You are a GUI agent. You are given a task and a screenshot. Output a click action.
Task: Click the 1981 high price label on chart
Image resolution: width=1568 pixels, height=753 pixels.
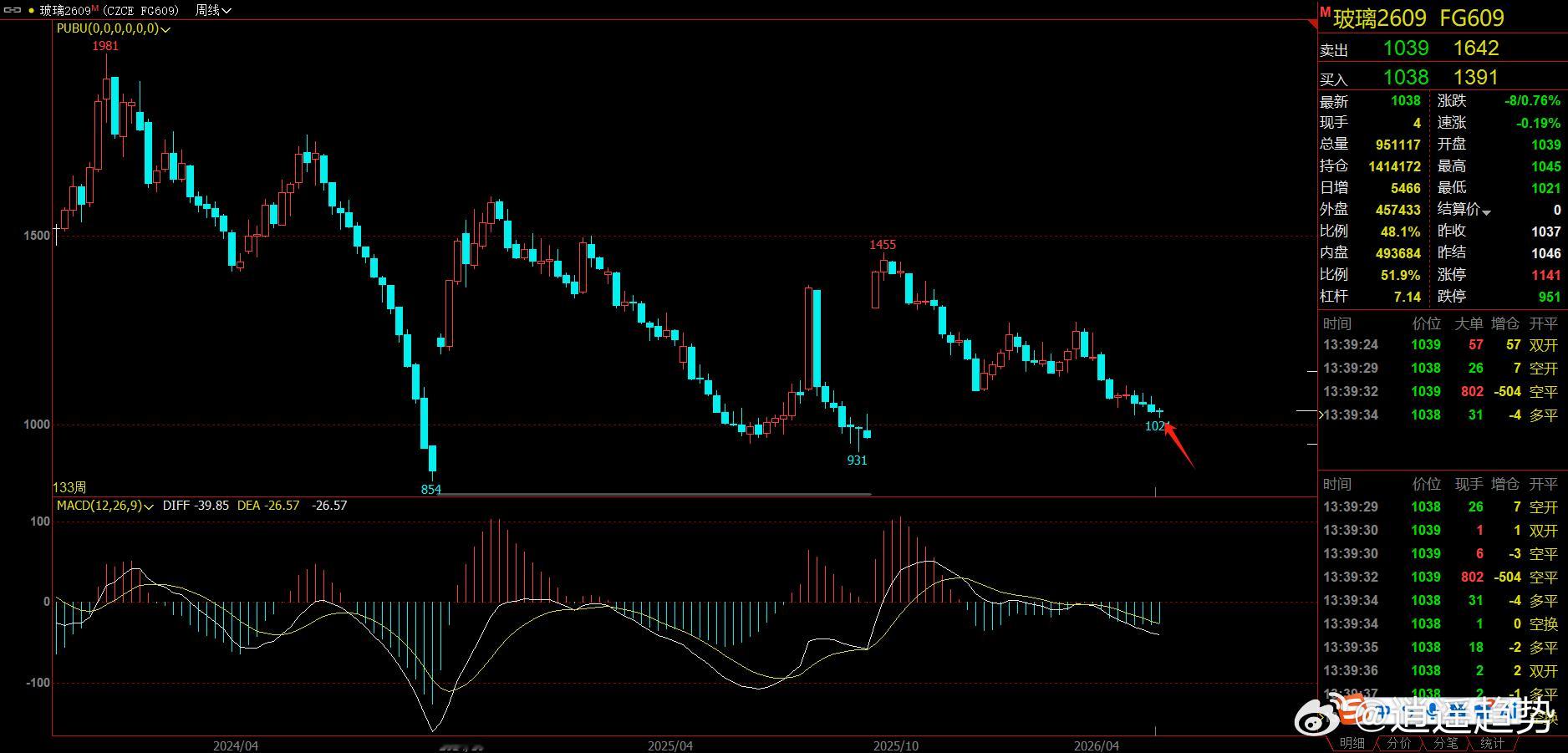click(105, 46)
